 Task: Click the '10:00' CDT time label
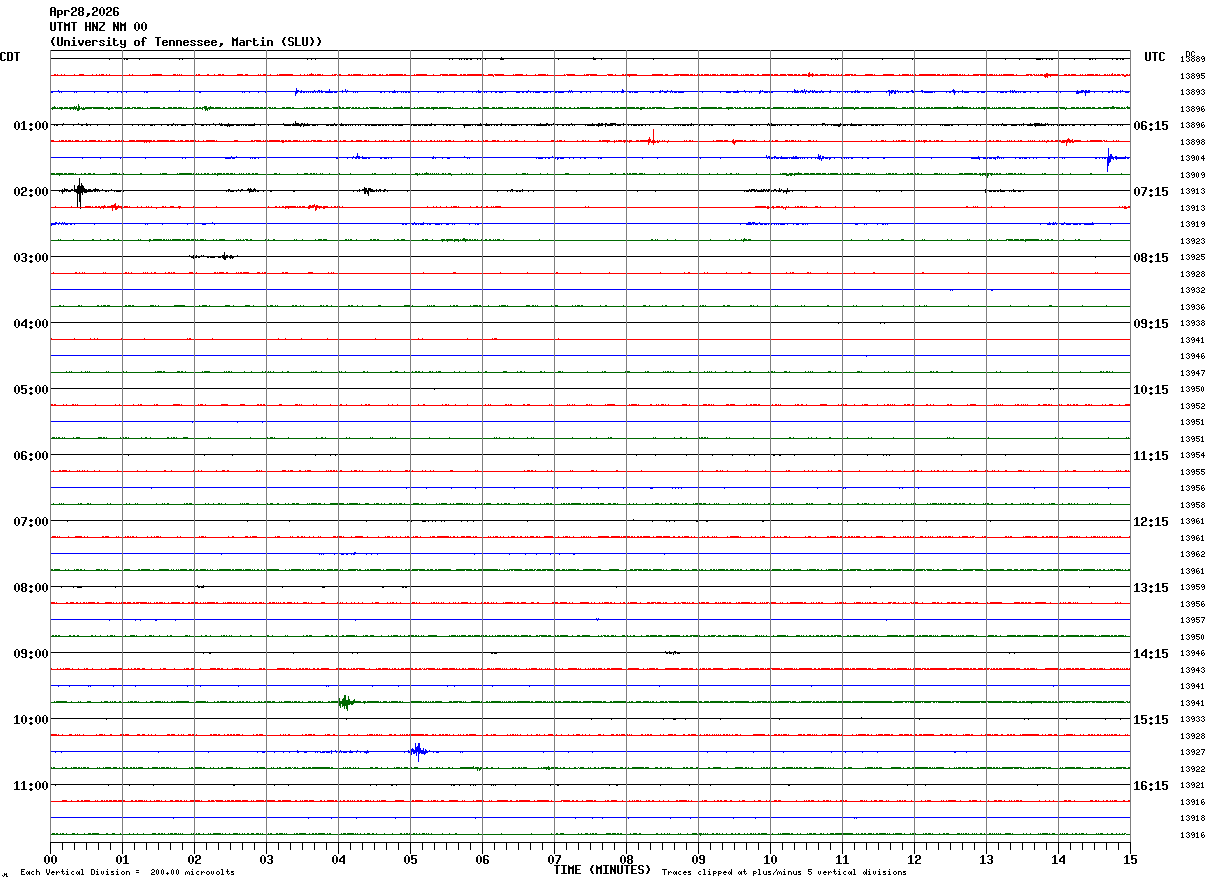pyautogui.click(x=31, y=720)
